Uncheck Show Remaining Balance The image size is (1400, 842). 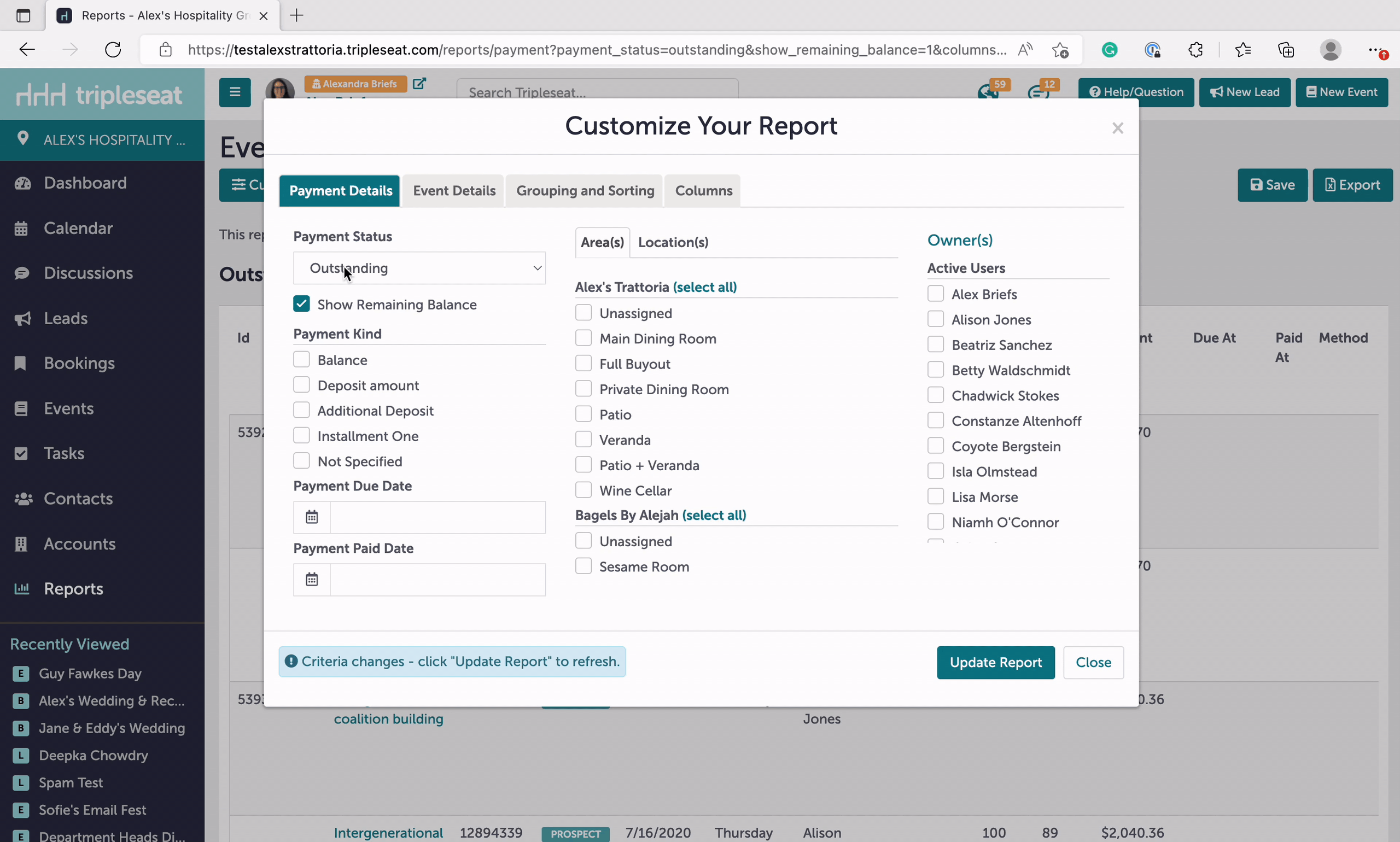301,304
